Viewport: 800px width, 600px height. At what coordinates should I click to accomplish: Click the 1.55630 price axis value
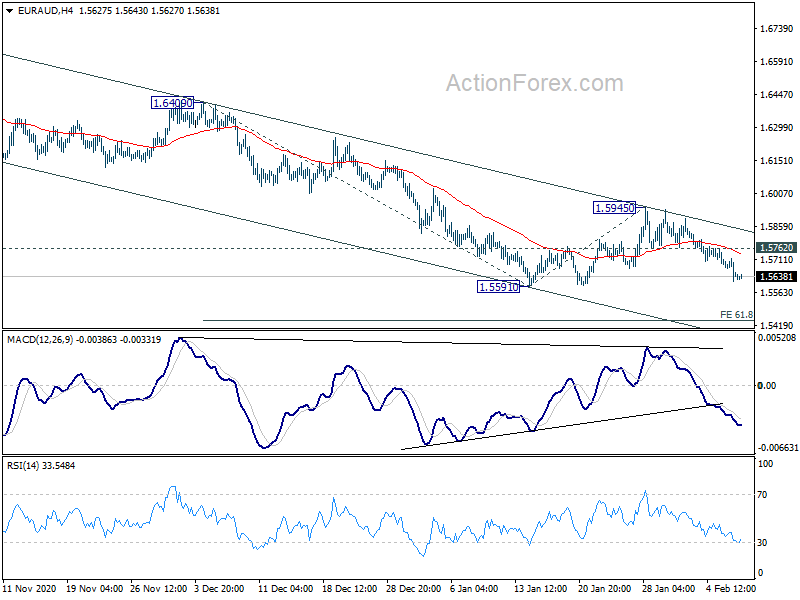(777, 292)
